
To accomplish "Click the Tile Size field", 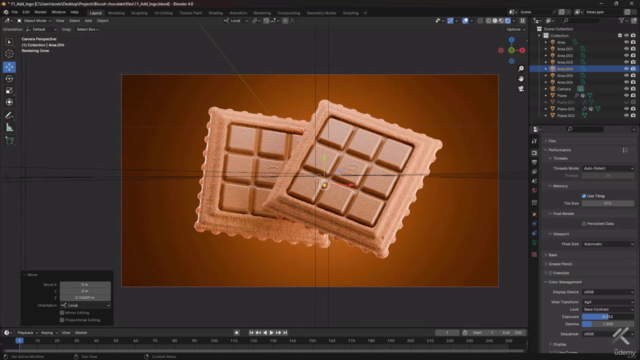I will [x=608, y=203].
